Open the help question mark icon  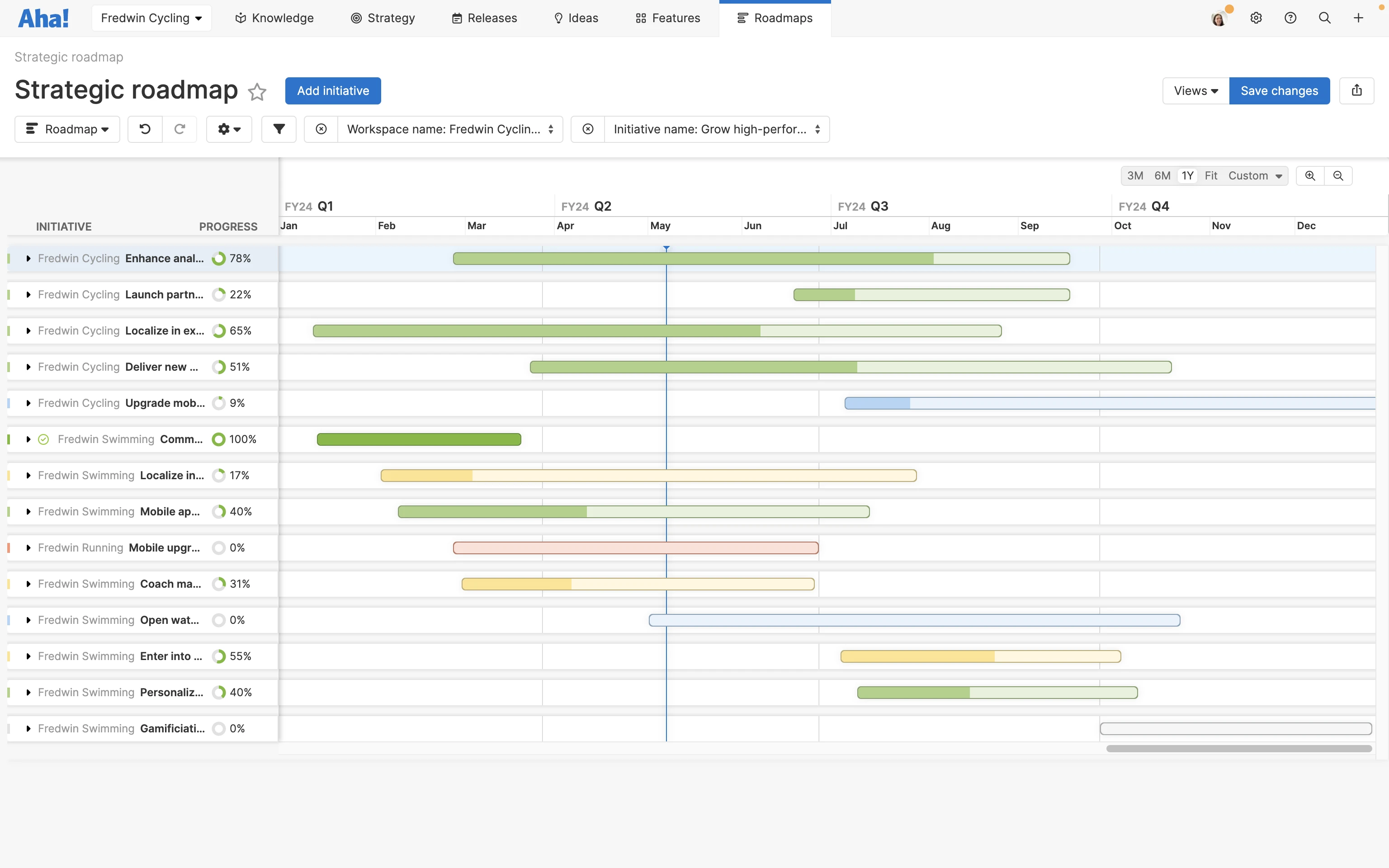click(1290, 19)
